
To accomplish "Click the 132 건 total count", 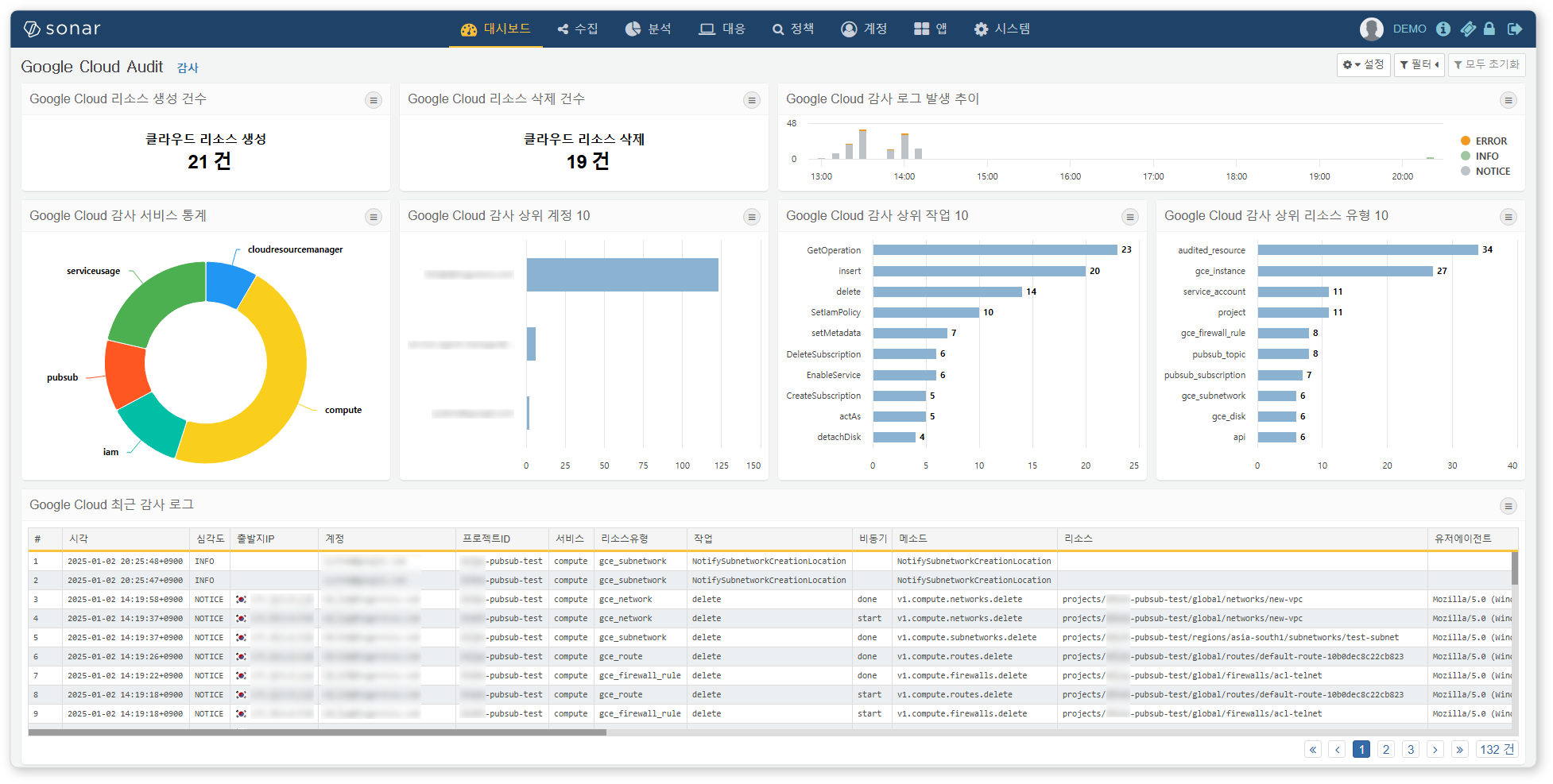I will pyautogui.click(x=1497, y=749).
